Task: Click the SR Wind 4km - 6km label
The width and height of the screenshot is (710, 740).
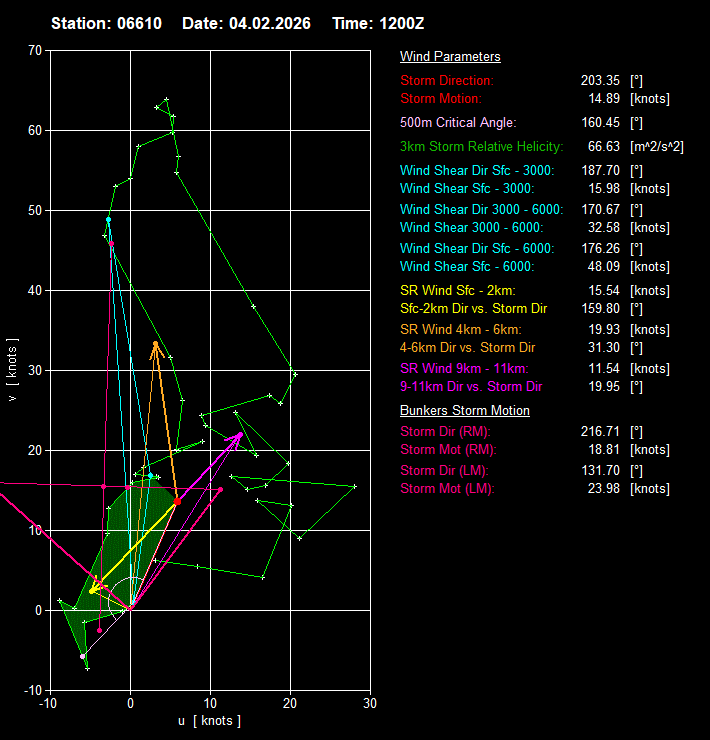Action: click(460, 329)
